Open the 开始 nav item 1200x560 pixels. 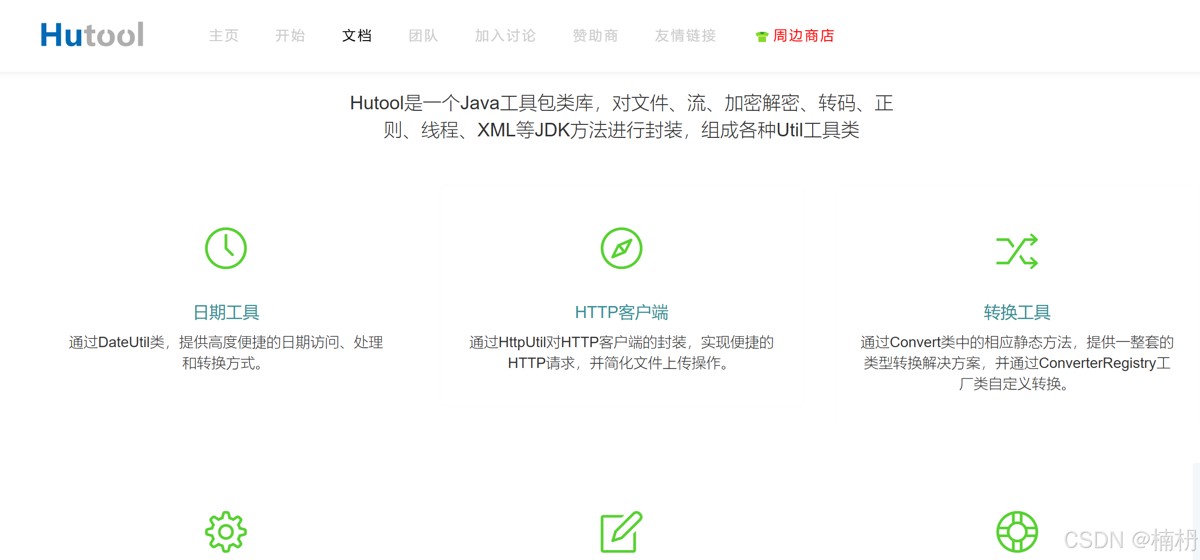(290, 35)
